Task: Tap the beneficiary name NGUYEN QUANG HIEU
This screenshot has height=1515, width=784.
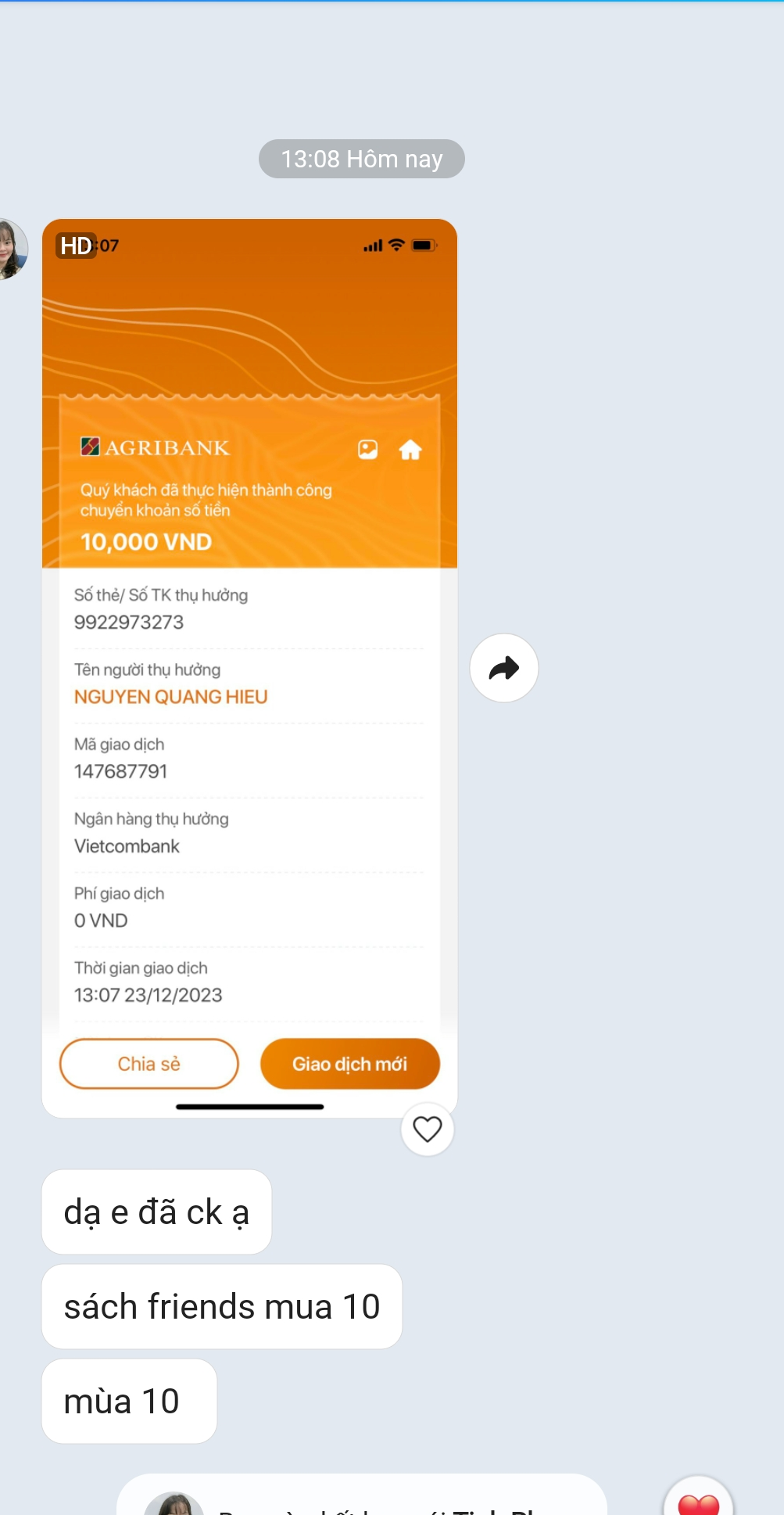Action: [171, 697]
